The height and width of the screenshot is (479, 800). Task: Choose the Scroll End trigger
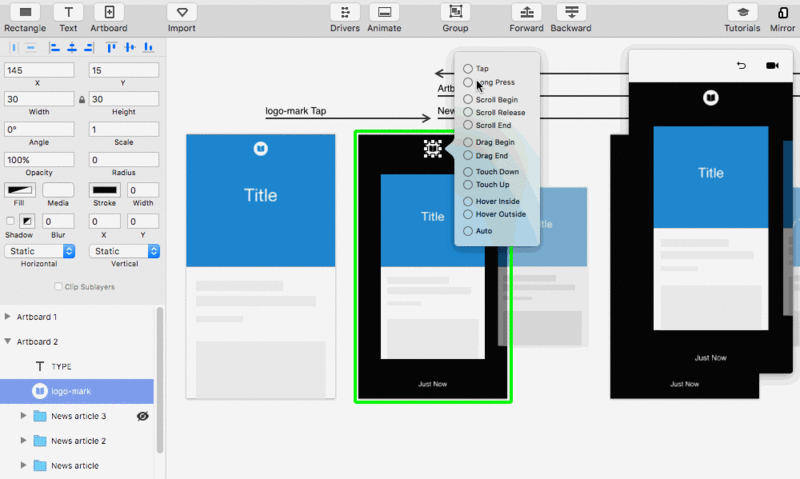[x=468, y=125]
